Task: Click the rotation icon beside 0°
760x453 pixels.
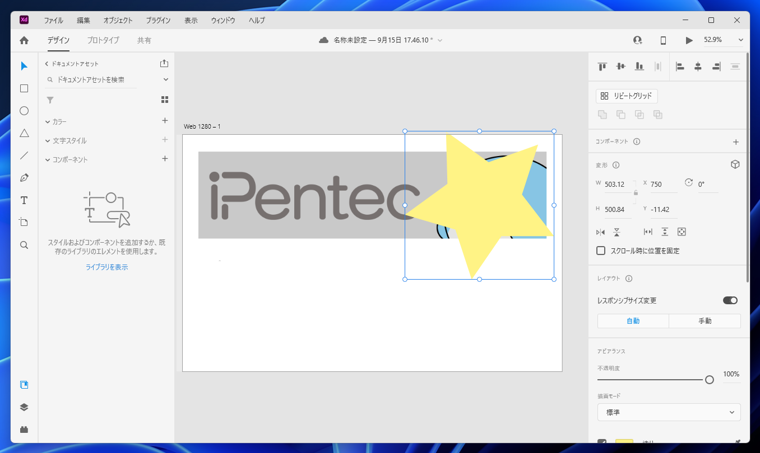Action: click(x=688, y=183)
